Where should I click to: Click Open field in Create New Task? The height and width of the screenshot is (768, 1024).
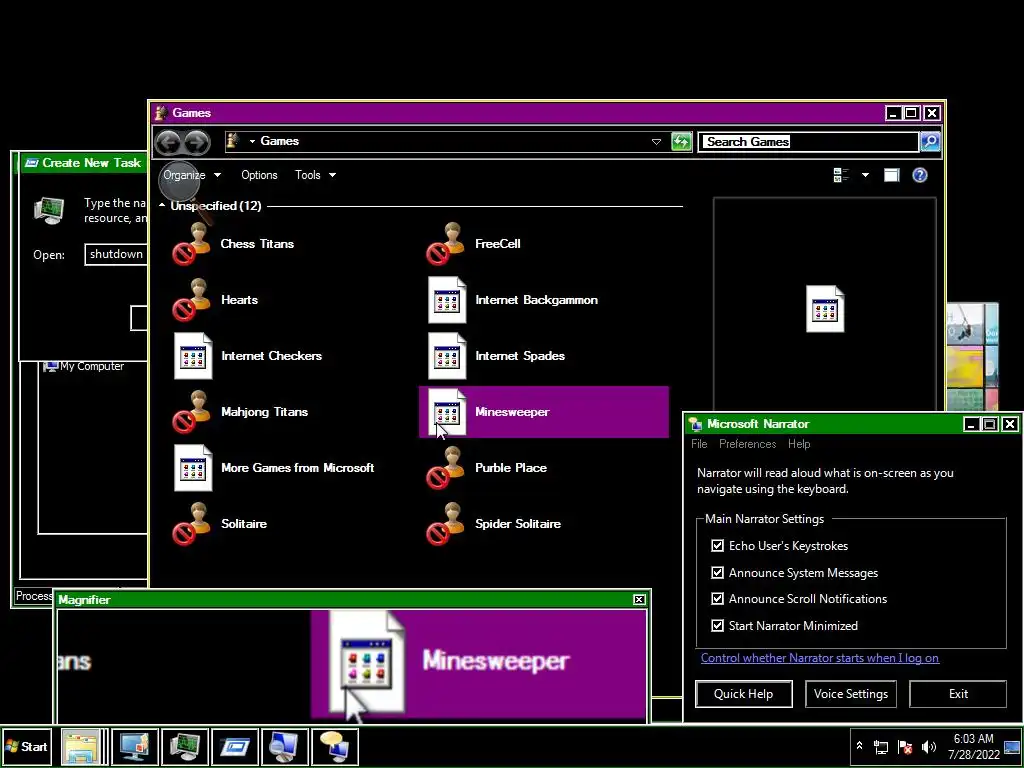click(x=116, y=255)
